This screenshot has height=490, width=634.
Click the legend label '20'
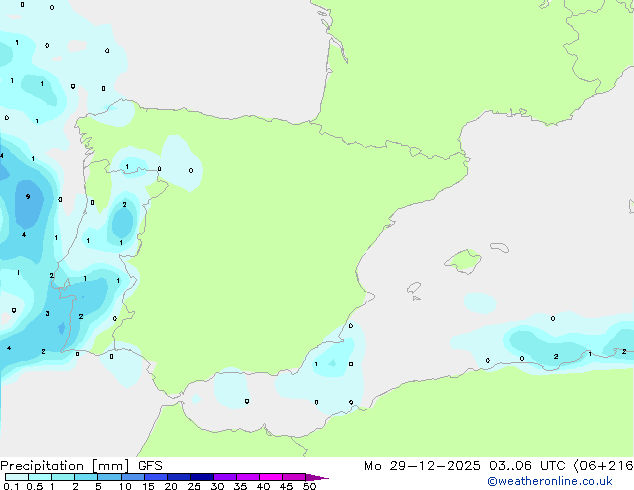(x=171, y=486)
